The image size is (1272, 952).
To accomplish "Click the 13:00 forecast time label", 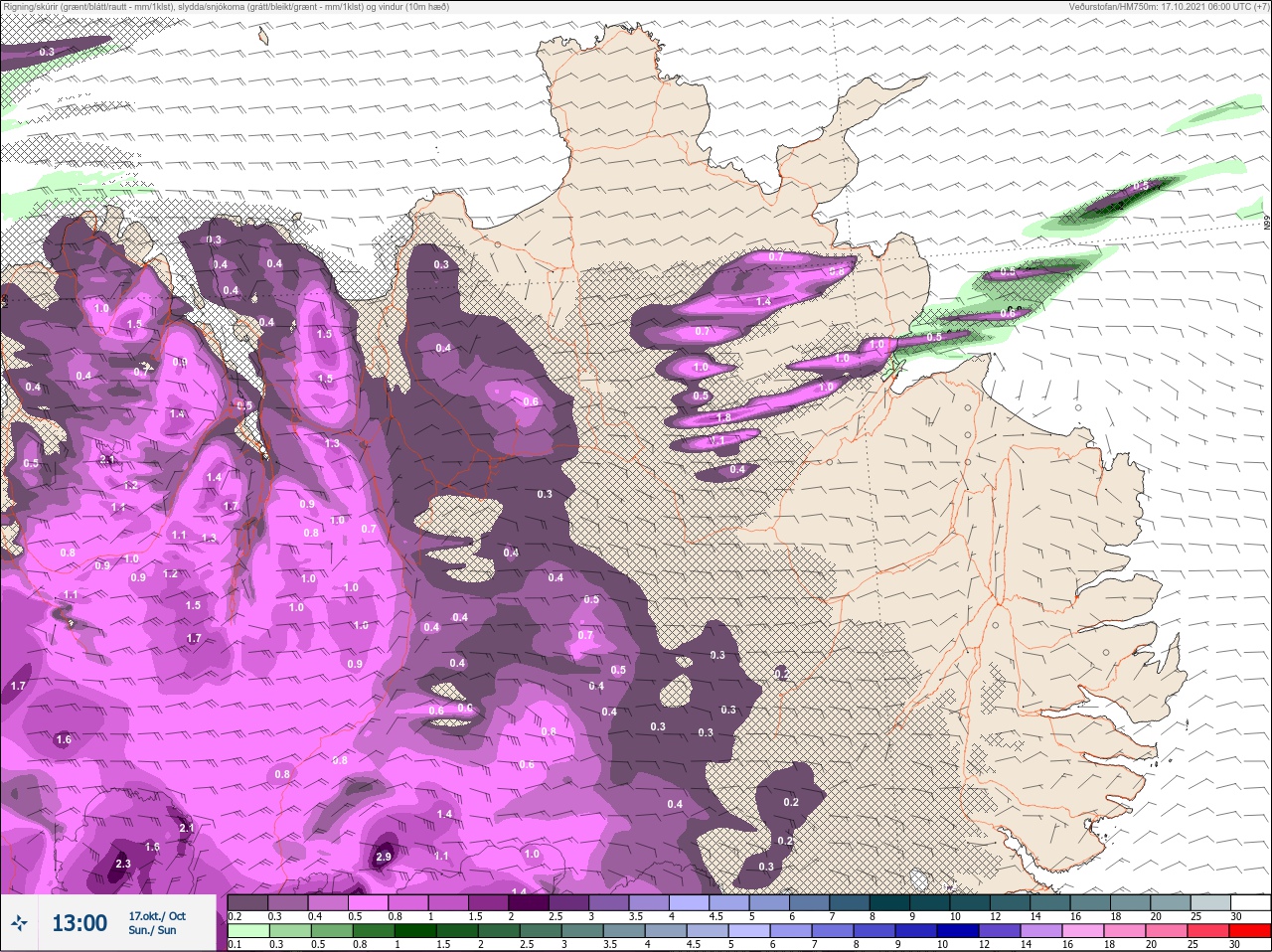I will coord(79,923).
